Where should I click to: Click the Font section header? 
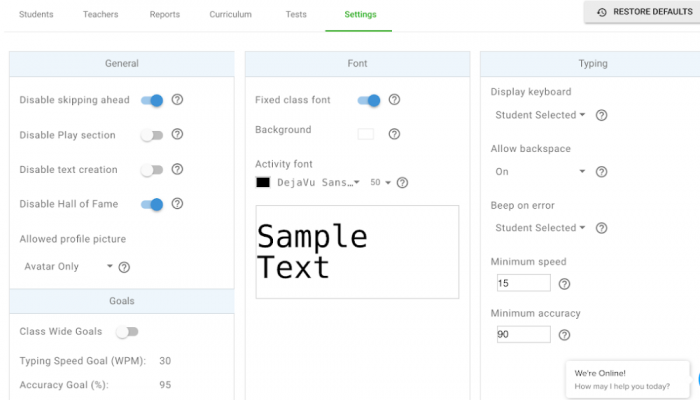(358, 63)
